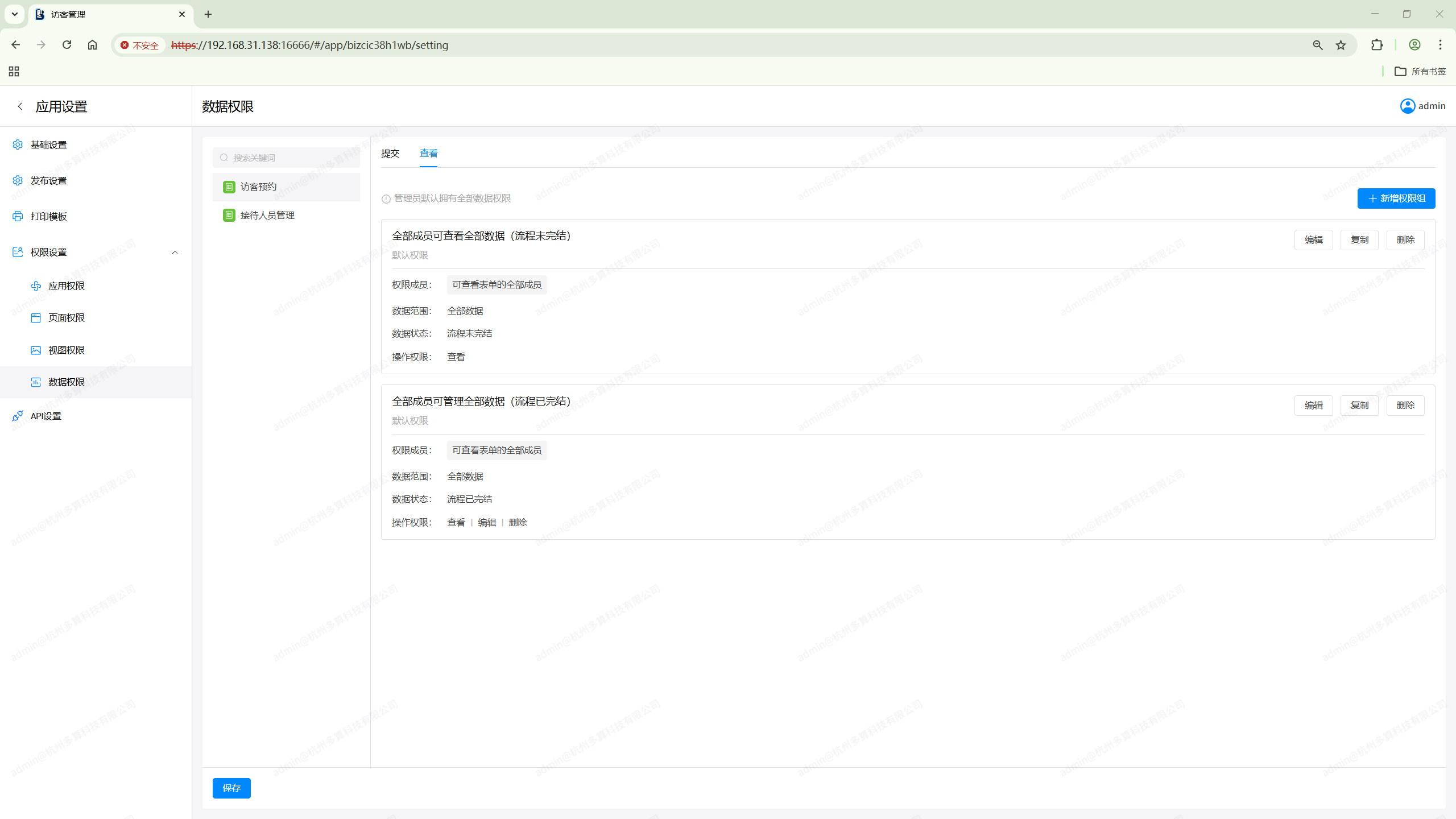Viewport: 1456px width, 819px height.
Task: Click the 页面权限 sidebar icon
Action: pos(36,317)
